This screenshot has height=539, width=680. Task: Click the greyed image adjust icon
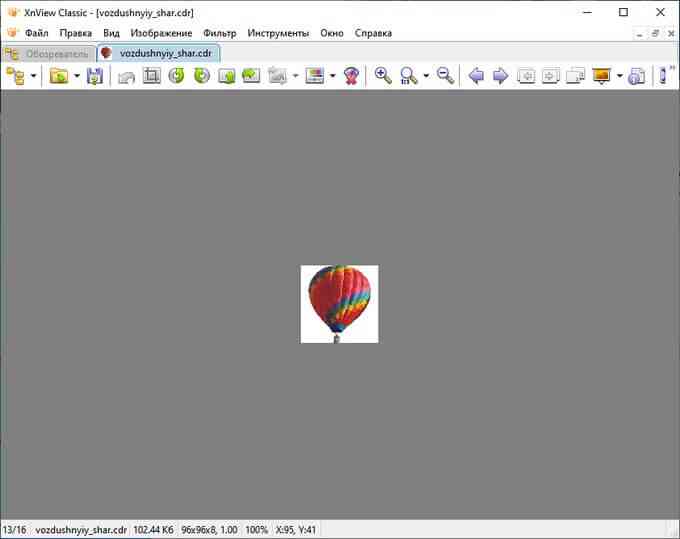click(278, 76)
